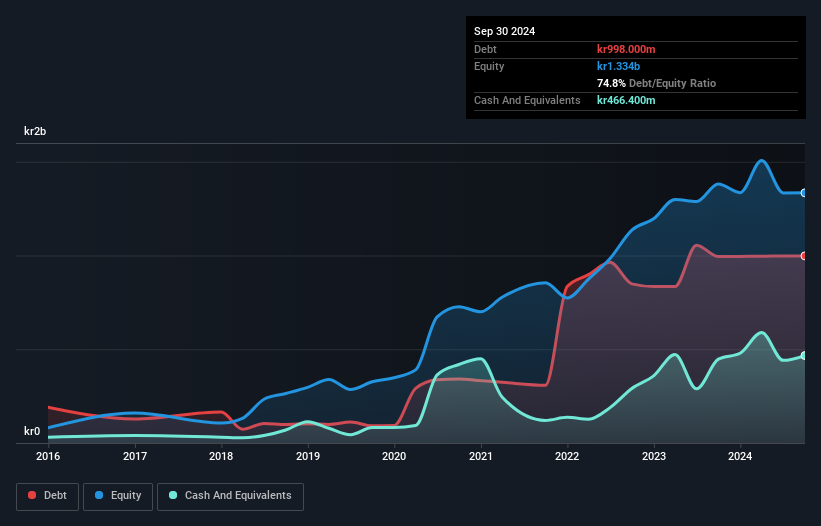Select the Debt end-point marker on chart
This screenshot has width=821, height=526.
tap(804, 256)
